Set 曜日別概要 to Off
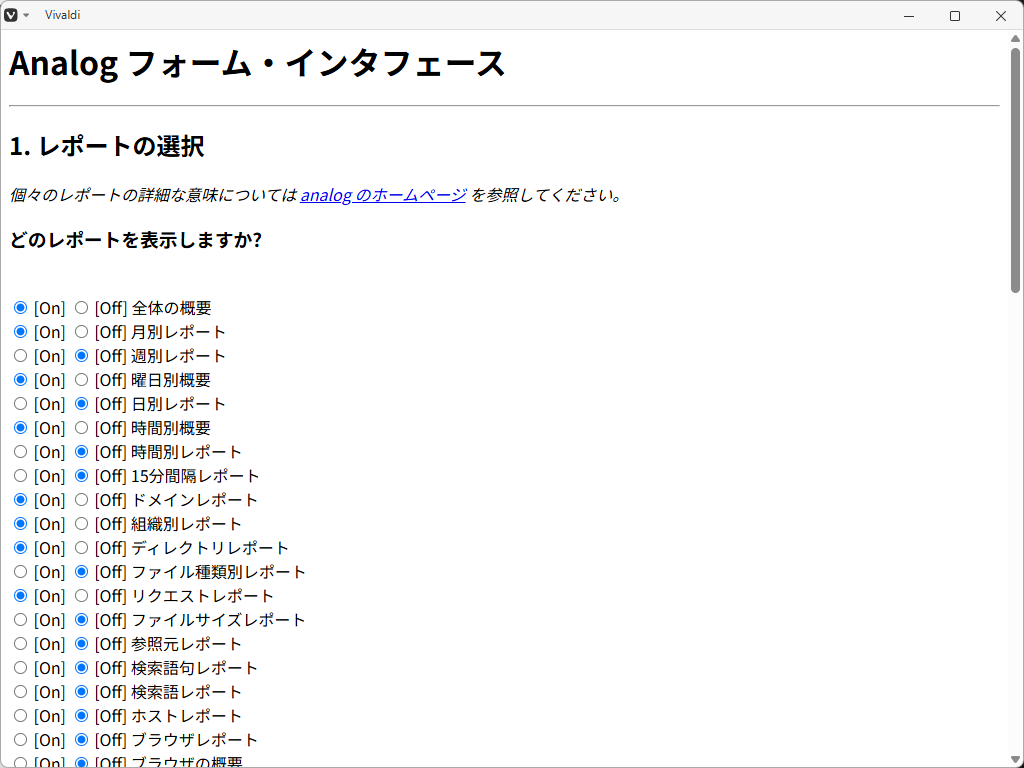Screen dimensions: 1024x768 (81, 379)
